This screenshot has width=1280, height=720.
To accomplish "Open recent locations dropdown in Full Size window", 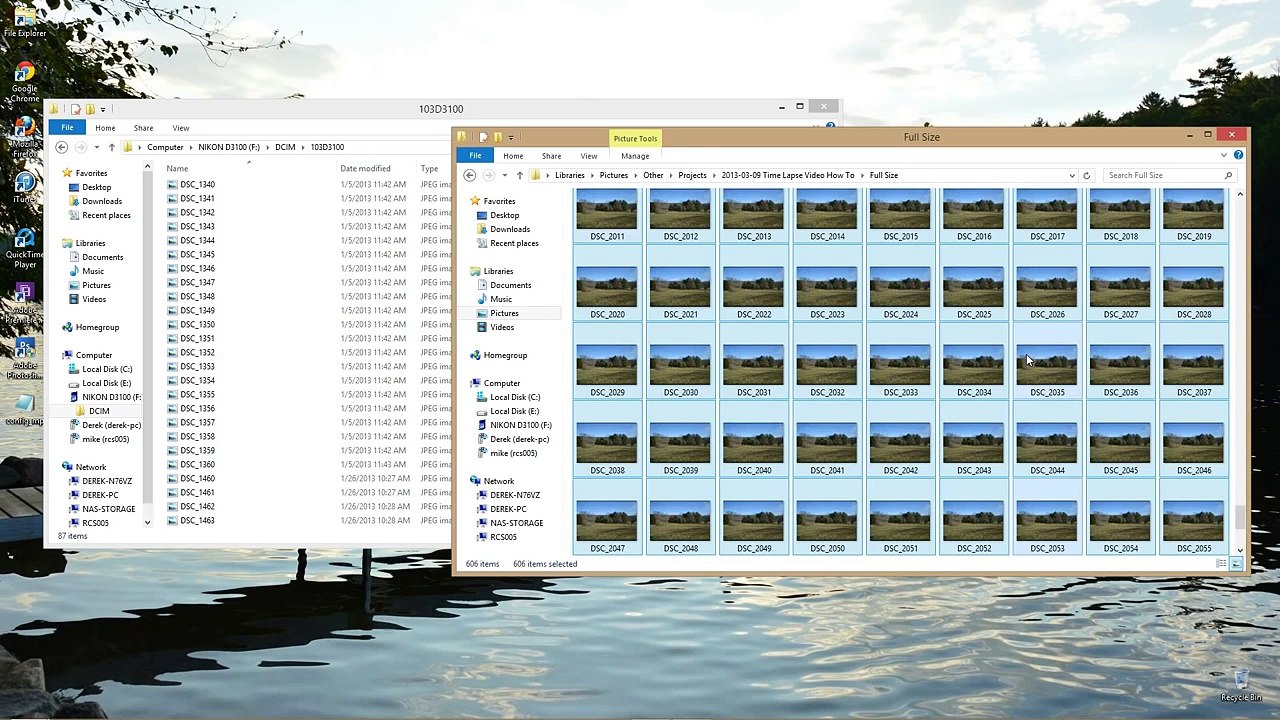I will coord(504,175).
